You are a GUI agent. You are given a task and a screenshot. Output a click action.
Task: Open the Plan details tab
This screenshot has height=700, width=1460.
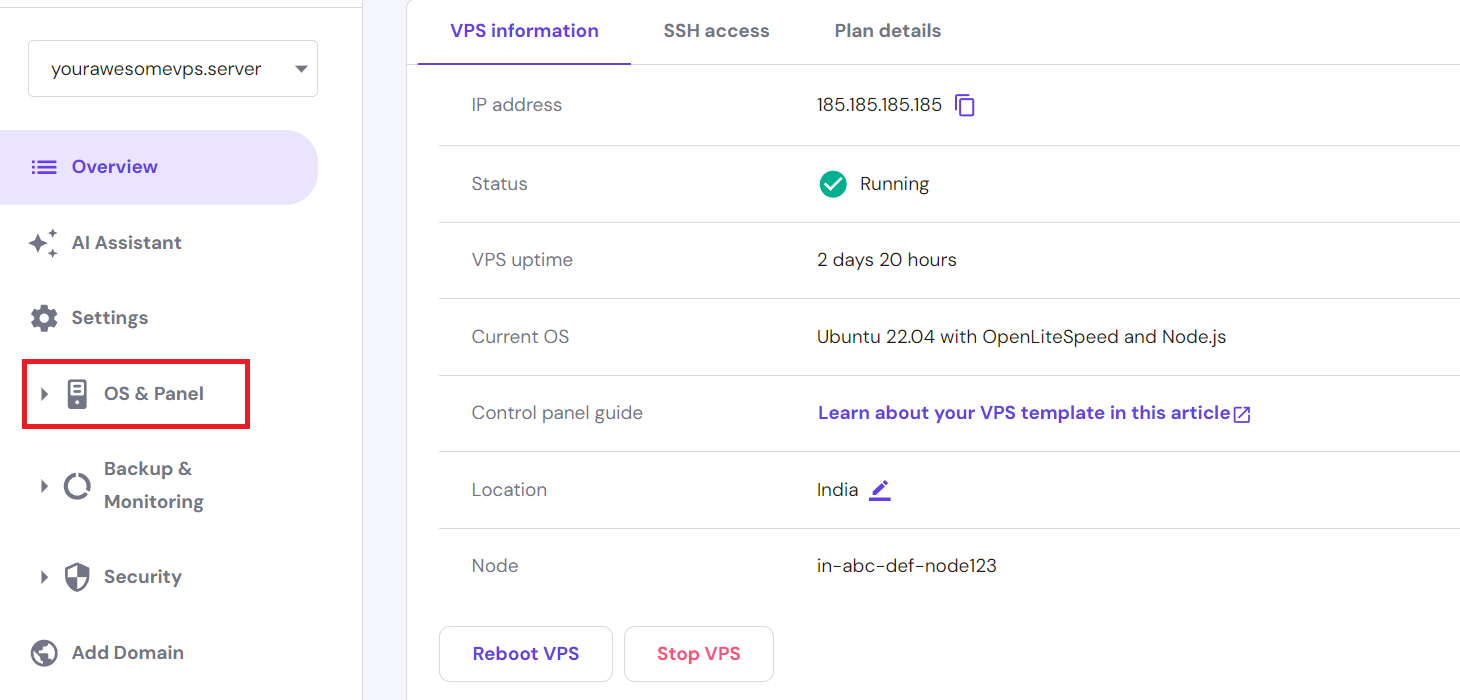click(887, 31)
